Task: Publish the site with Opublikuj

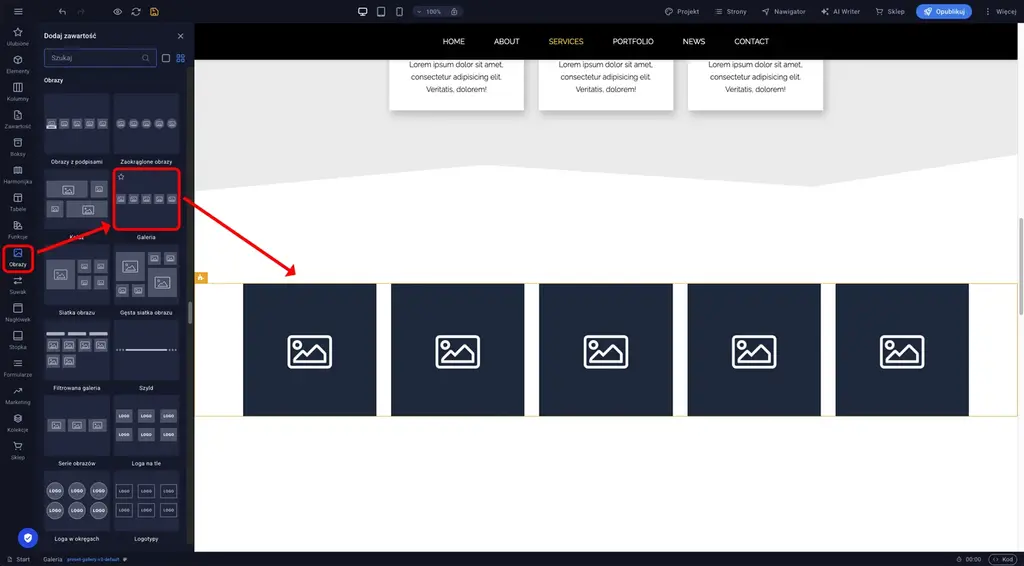Action: 944,12
